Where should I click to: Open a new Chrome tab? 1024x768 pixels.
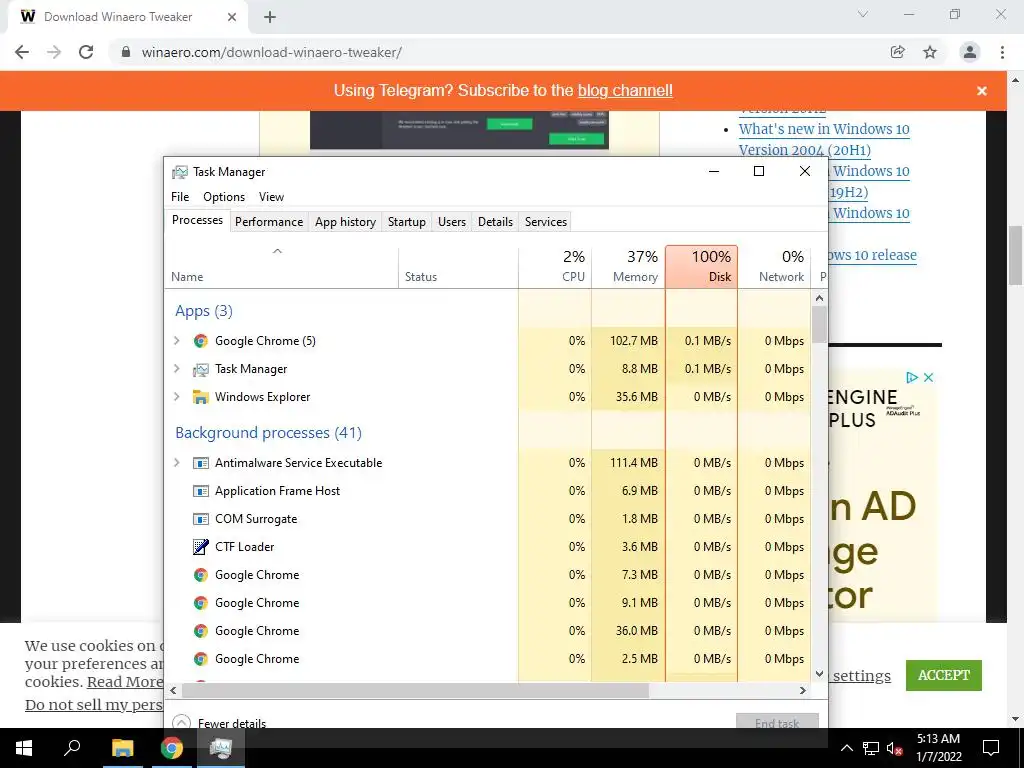[270, 17]
